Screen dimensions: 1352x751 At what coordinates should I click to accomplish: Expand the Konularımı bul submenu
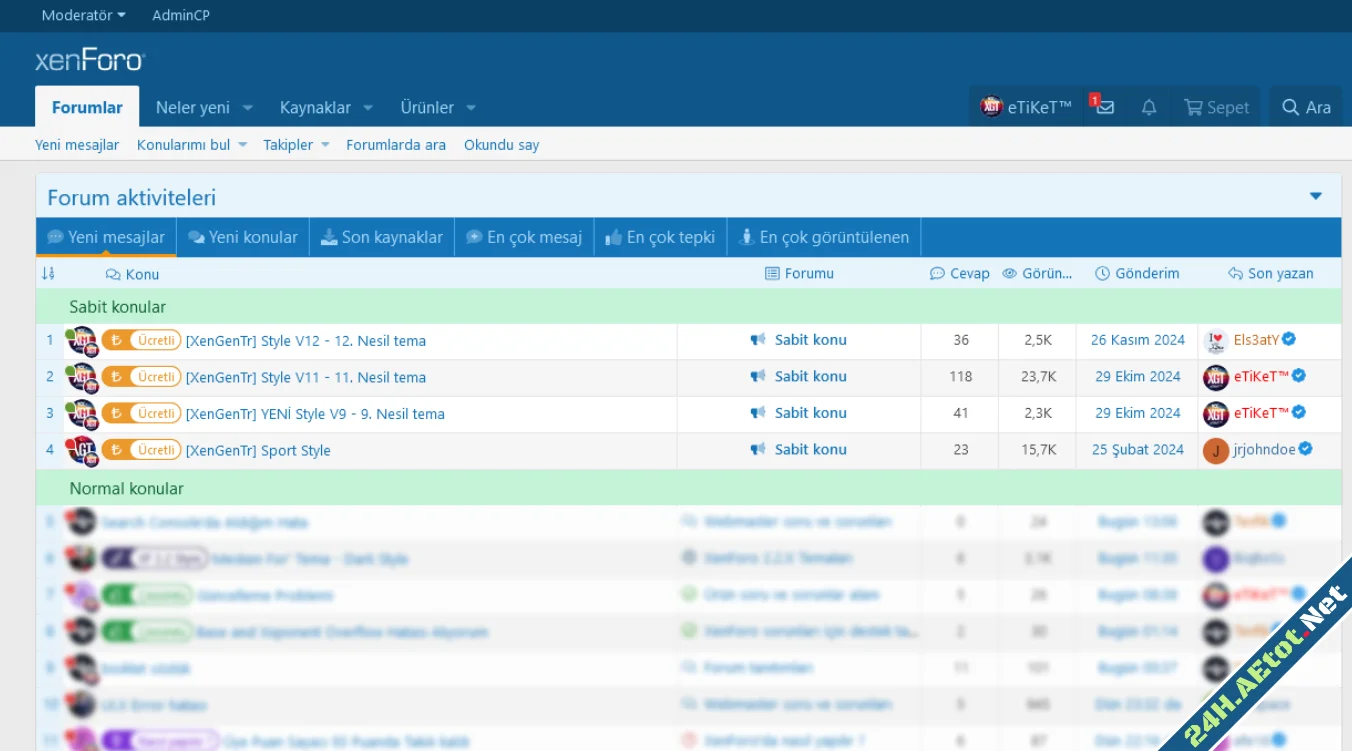[x=242, y=145]
